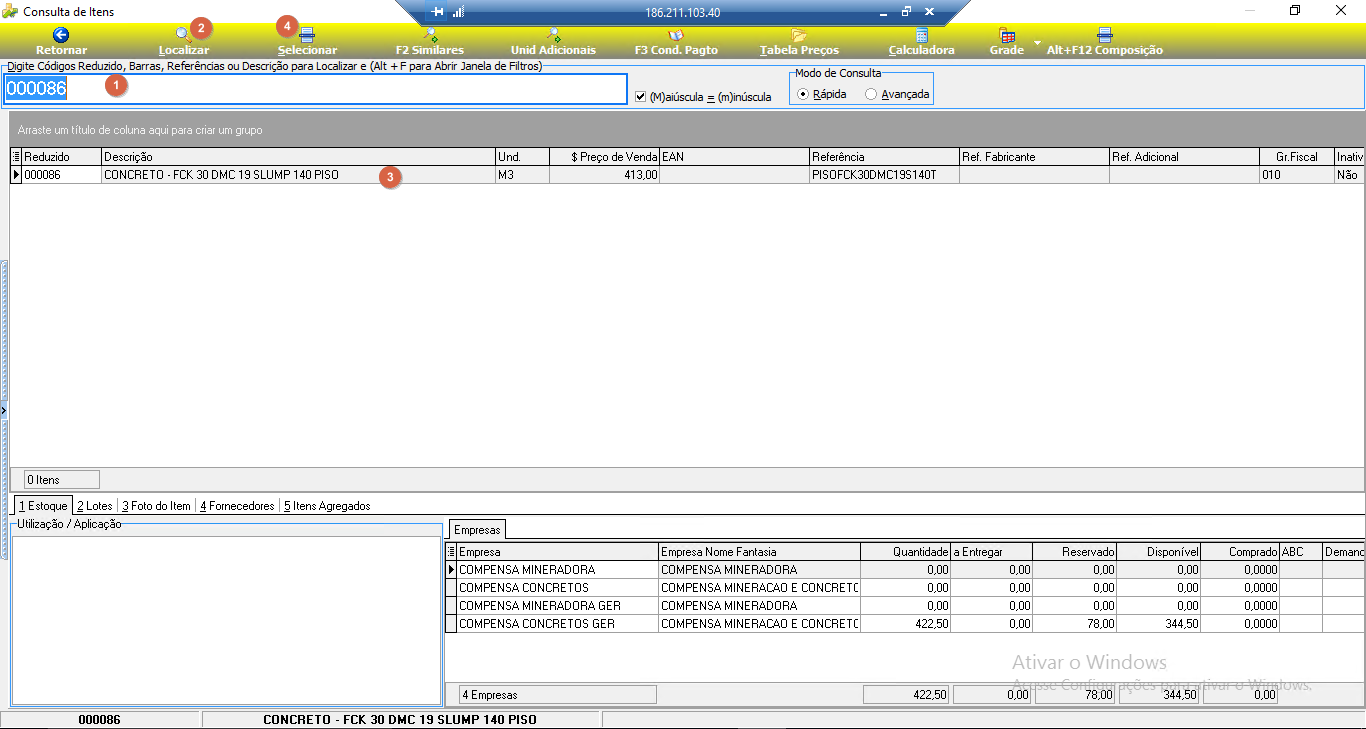The width and height of the screenshot is (1366, 729).
Task: Open Tabela Preços folder icon
Action: point(799,35)
